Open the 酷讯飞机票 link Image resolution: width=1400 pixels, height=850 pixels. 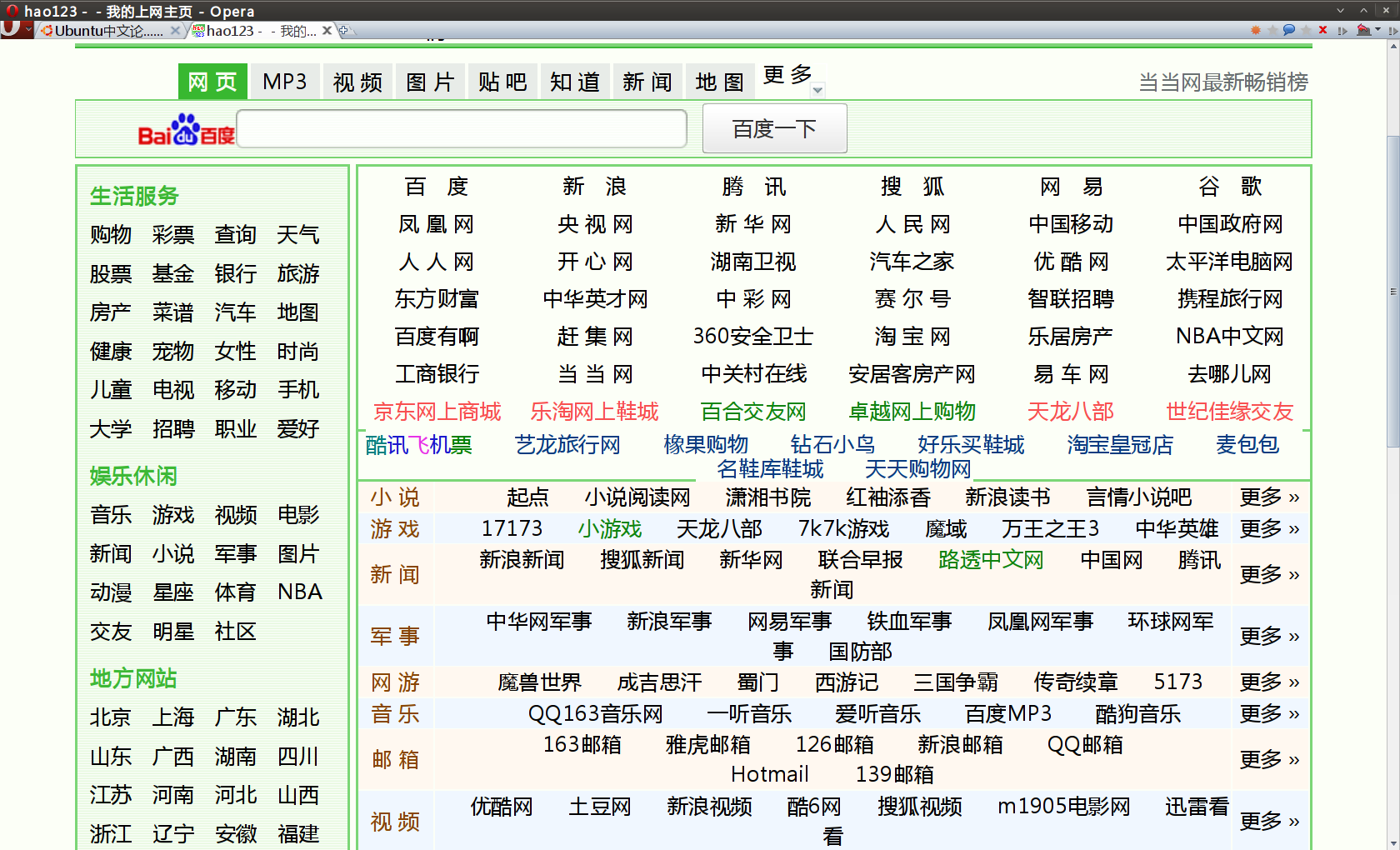[419, 444]
